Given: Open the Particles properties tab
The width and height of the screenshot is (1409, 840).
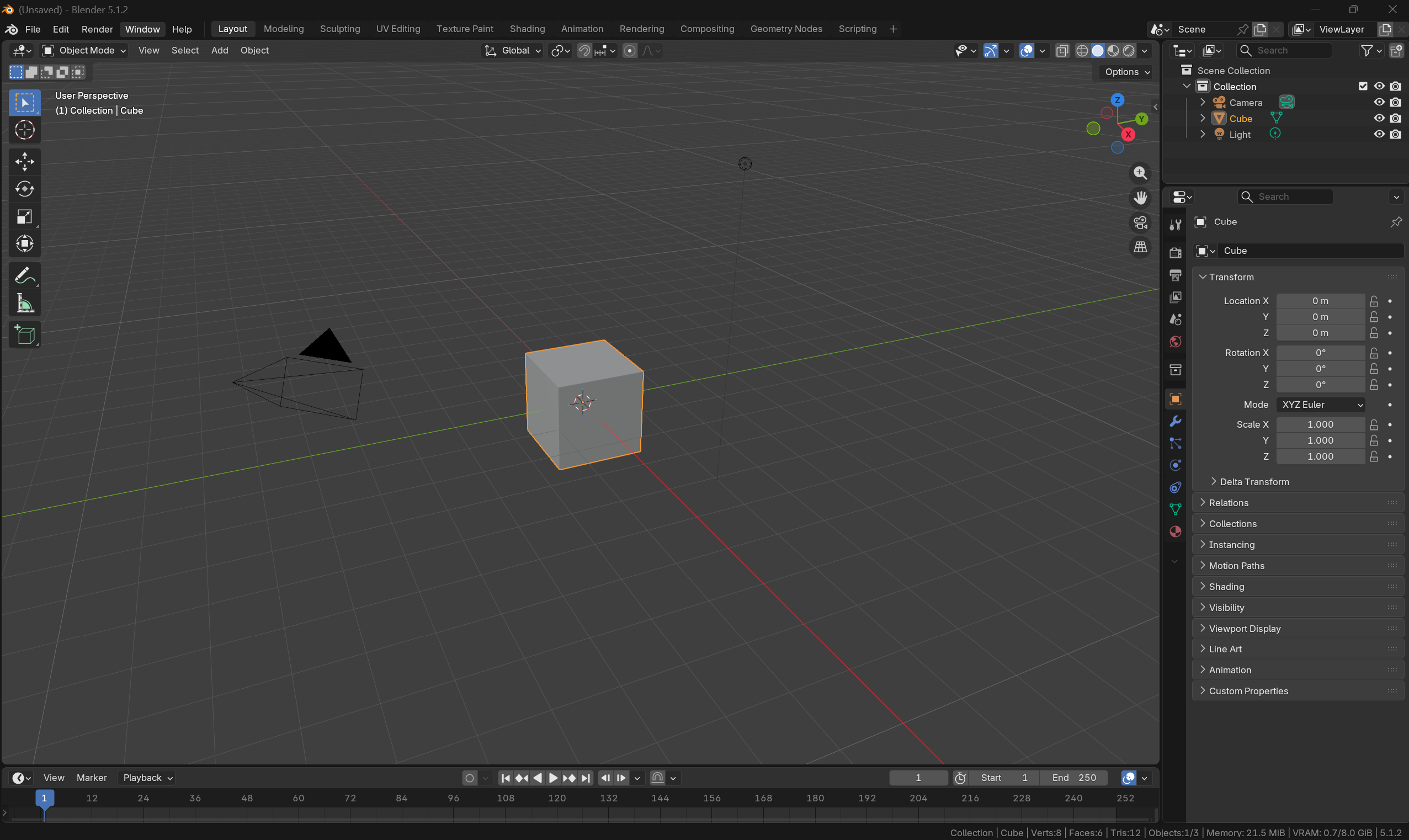Looking at the screenshot, I should pos(1176,443).
